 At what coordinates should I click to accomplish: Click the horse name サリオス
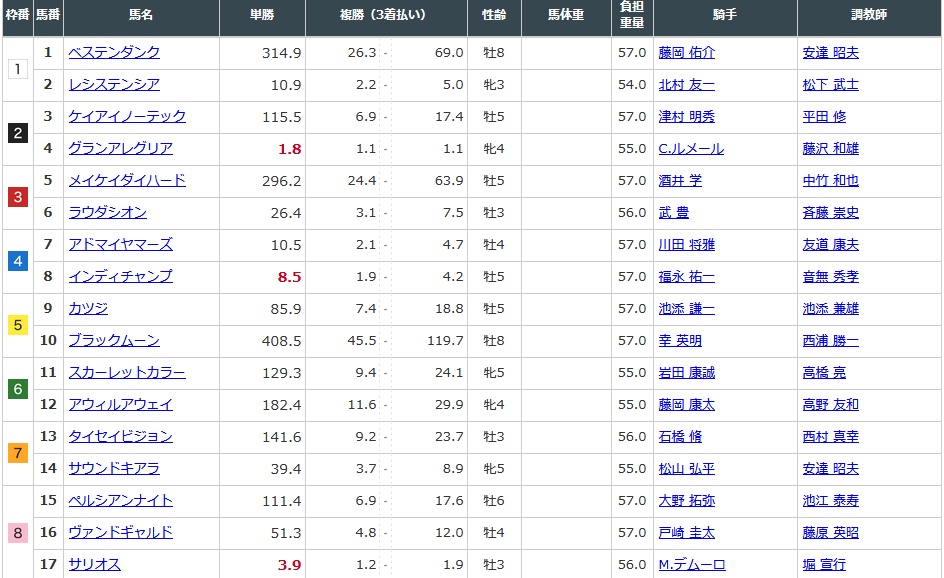coord(94,565)
